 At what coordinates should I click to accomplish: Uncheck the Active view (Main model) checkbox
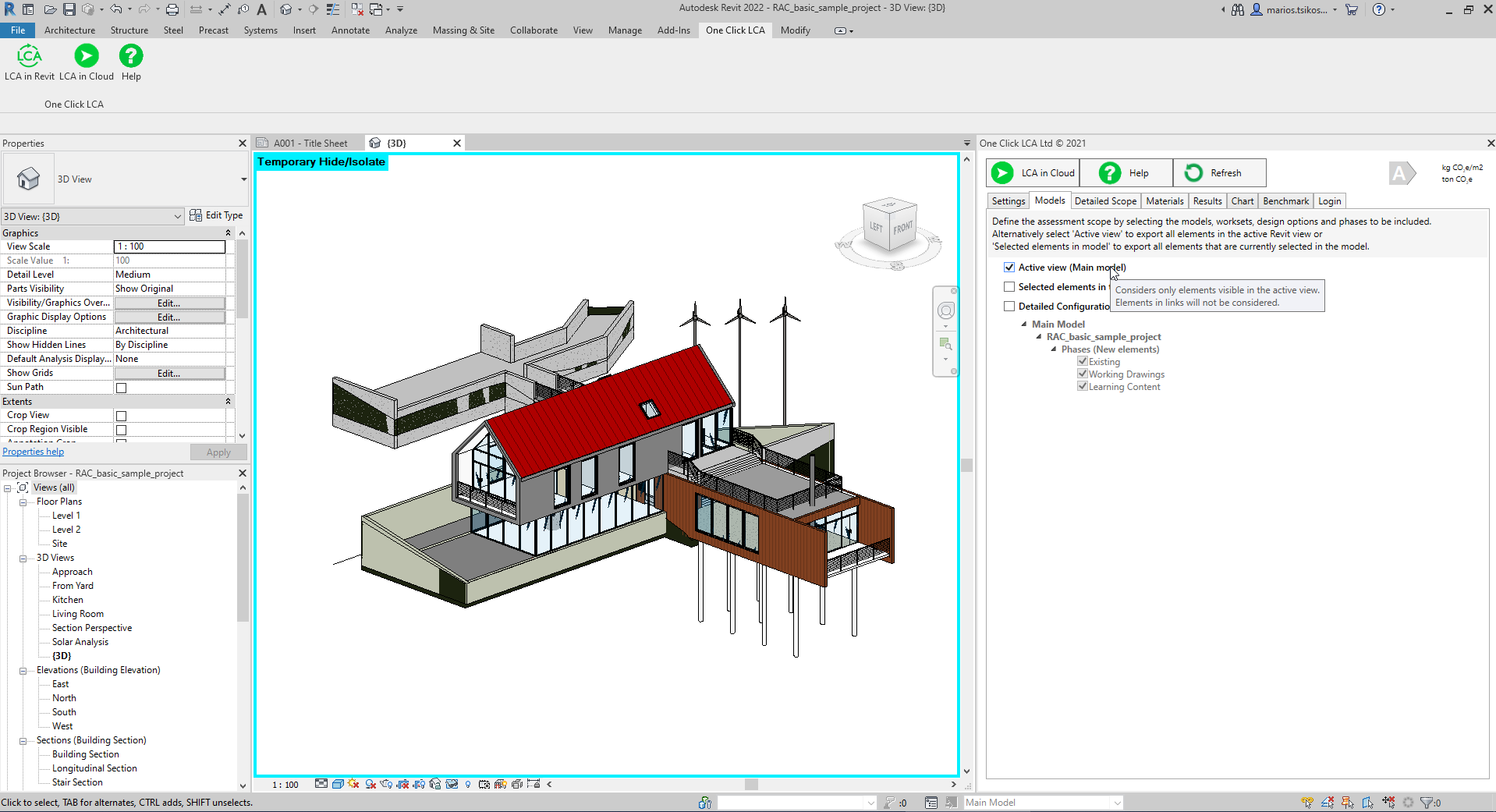point(1009,268)
